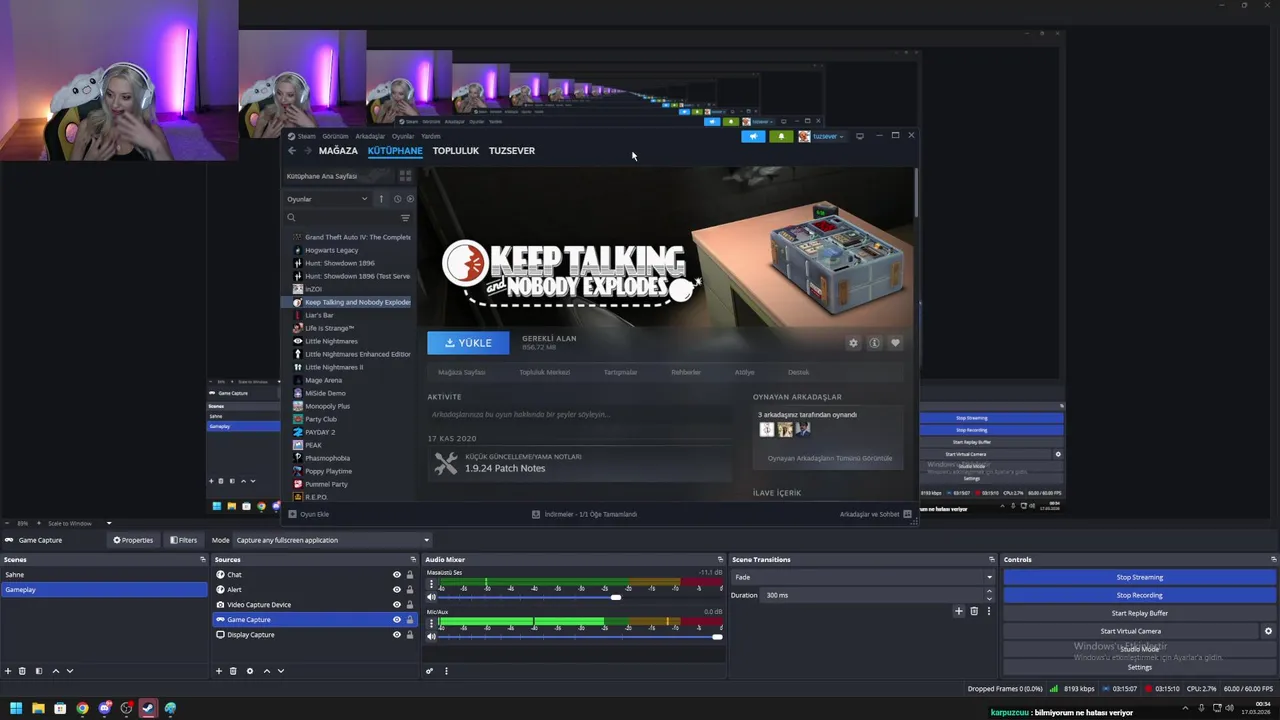The width and height of the screenshot is (1280, 720).
Task: Toggle lock on Display Capture source
Action: (x=410, y=635)
